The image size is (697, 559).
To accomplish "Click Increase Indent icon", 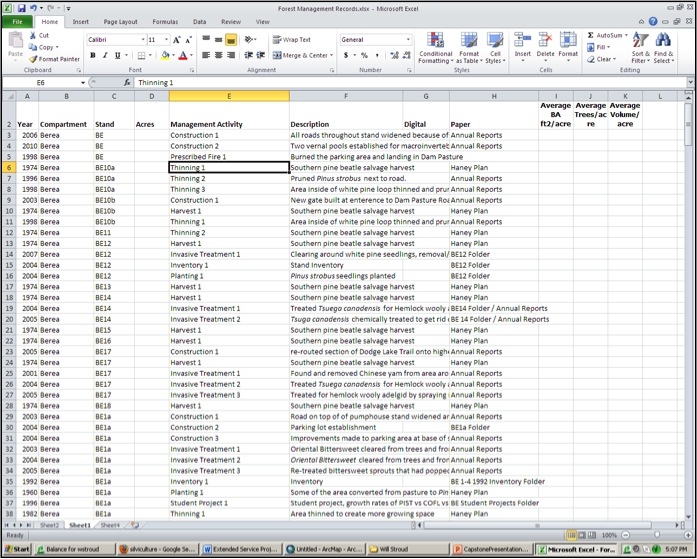I will pos(261,55).
